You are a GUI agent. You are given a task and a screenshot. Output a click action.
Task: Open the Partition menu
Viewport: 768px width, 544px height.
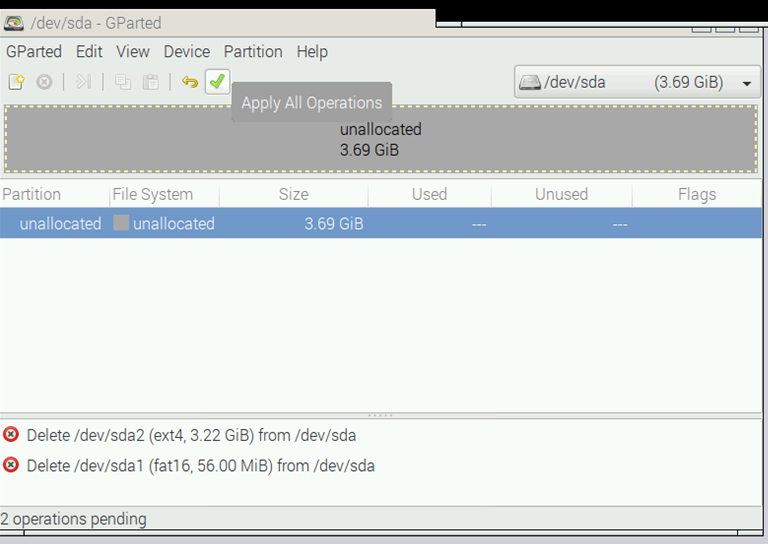[253, 52]
